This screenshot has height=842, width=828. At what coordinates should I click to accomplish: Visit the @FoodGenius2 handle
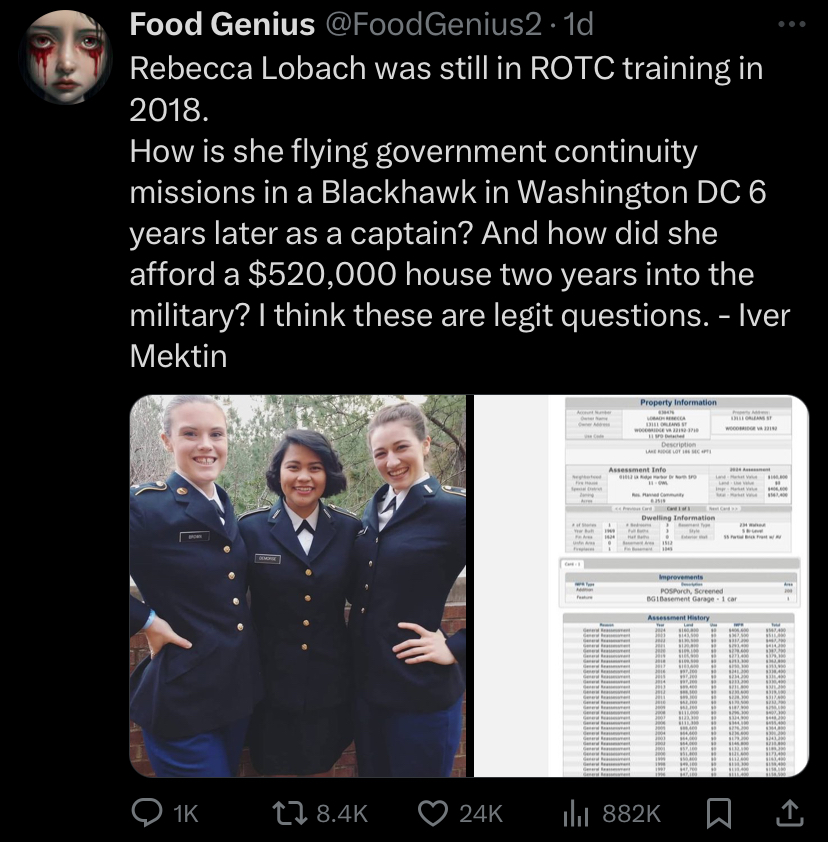[x=434, y=25]
